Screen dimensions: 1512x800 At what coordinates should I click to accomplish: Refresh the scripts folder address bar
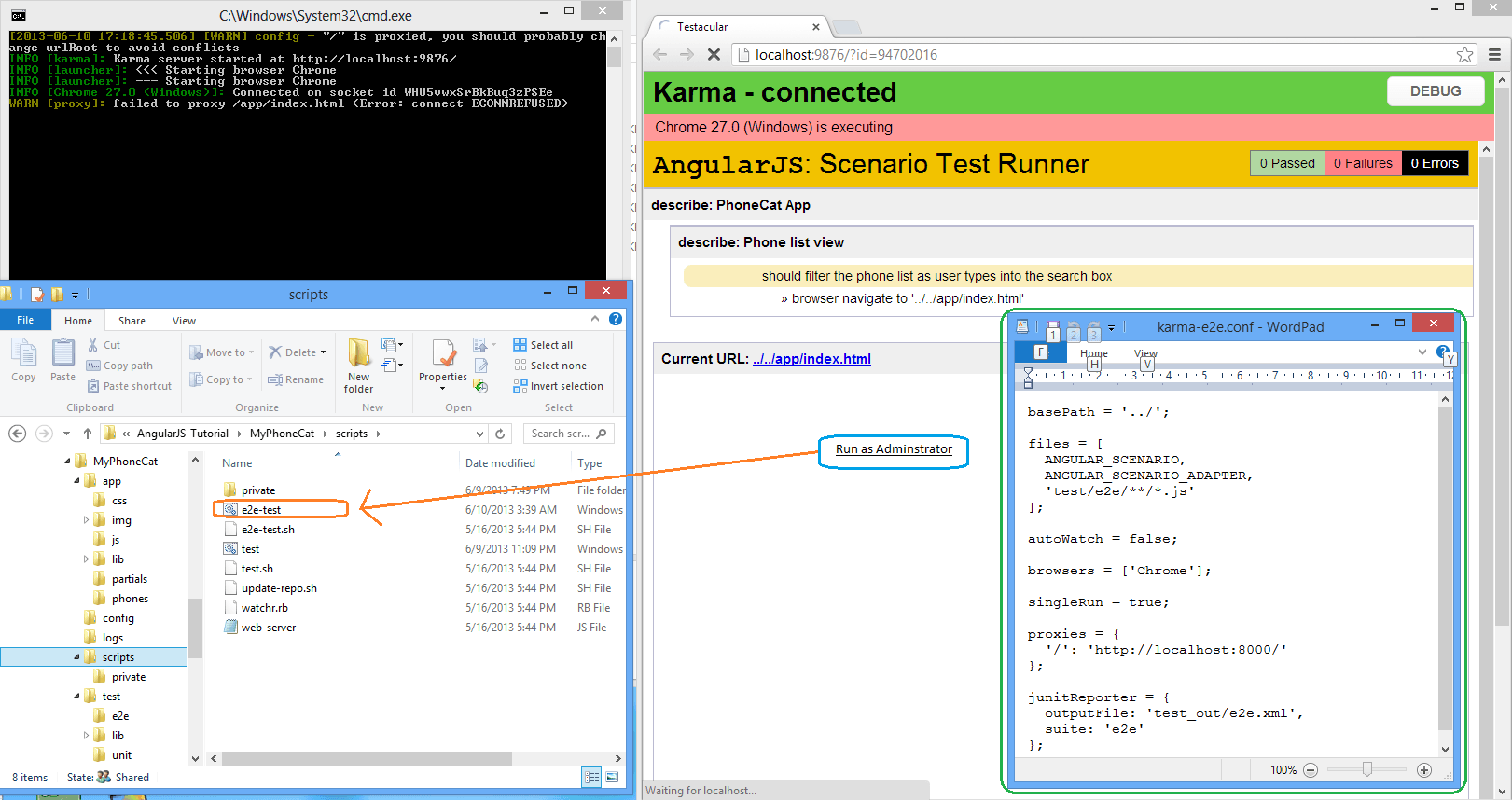500,434
